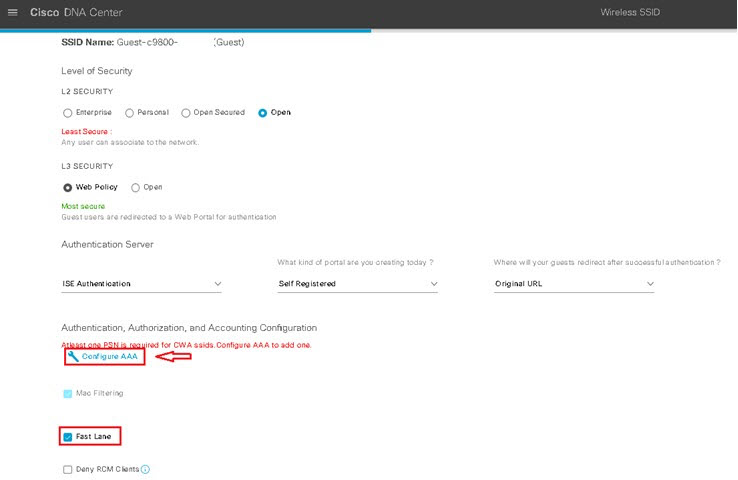Click the Least Secure warning label

pyautogui.click(x=87, y=132)
